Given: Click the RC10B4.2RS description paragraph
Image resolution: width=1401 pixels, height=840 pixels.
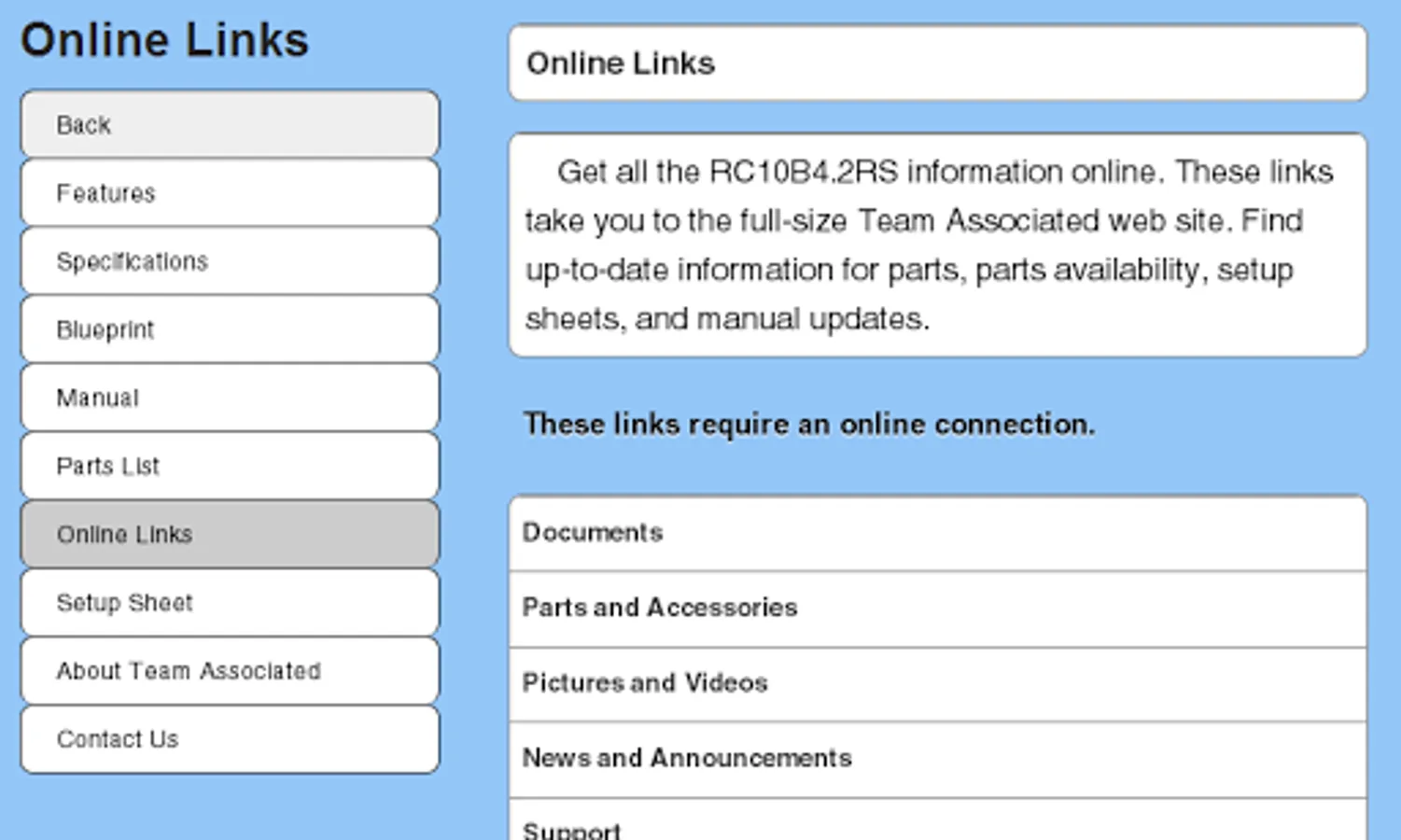Looking at the screenshot, I should pos(938,245).
